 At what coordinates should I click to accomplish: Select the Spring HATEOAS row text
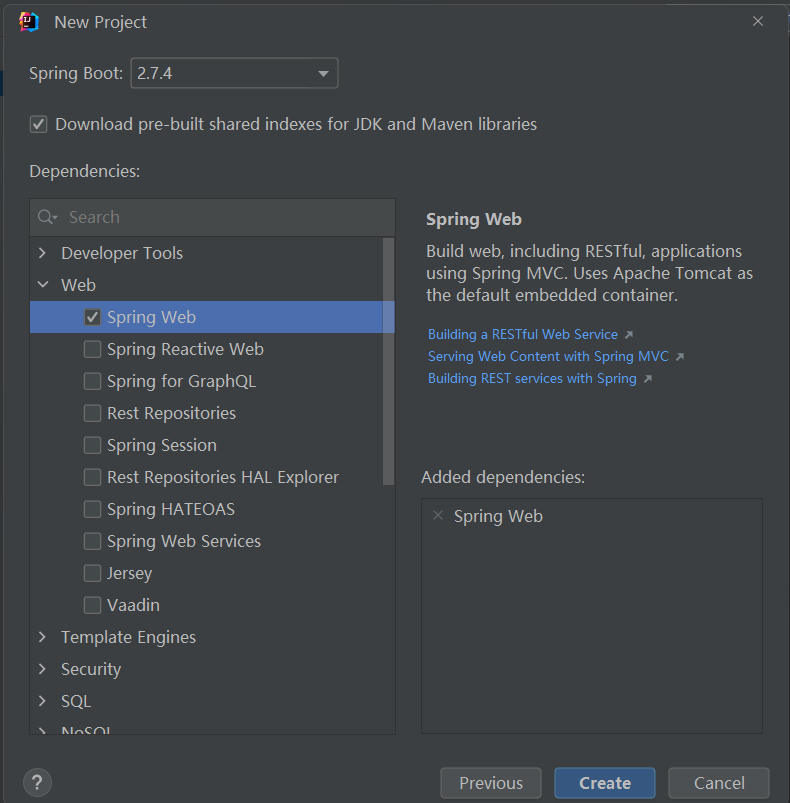171,510
